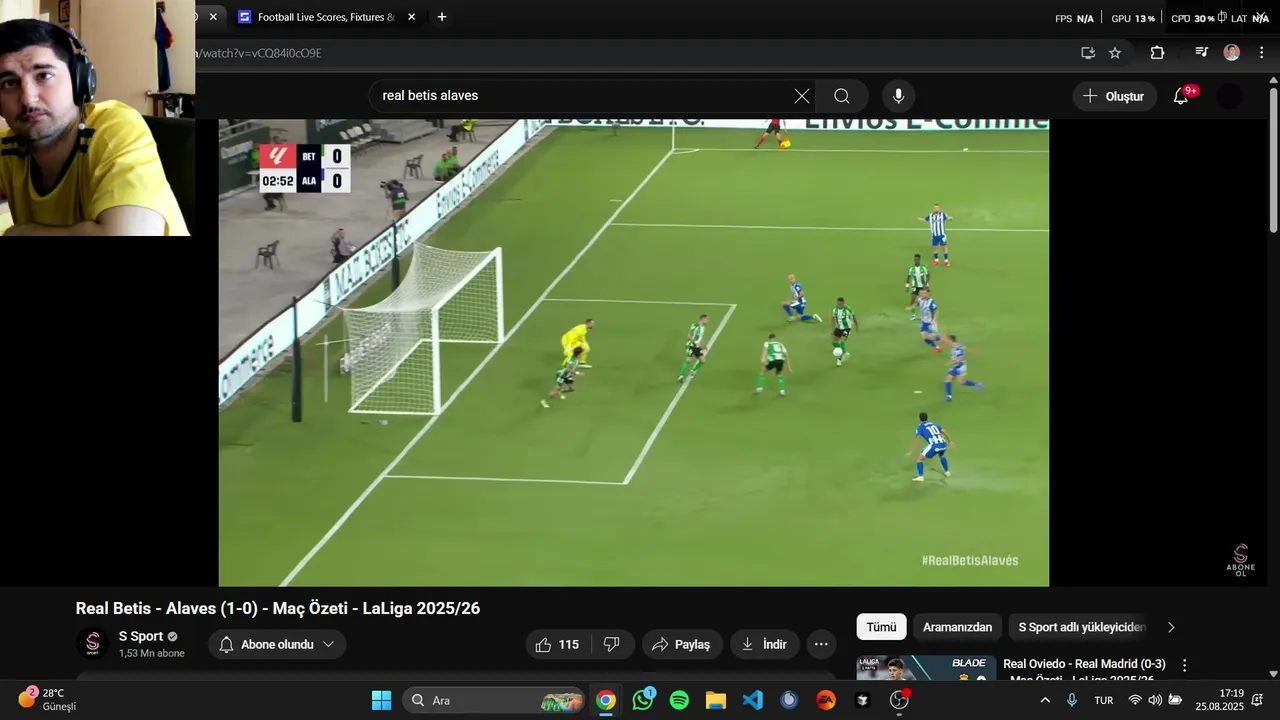Switch TUR keyboard language
Screen dimensions: 1280x720
(x=1104, y=700)
